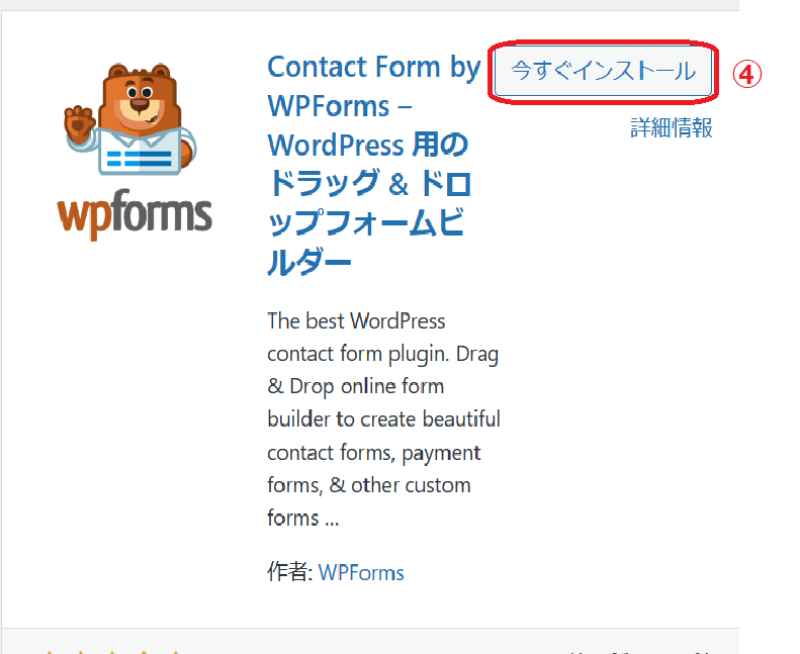
Task: Open the 詳細情報 link
Action: (671, 127)
